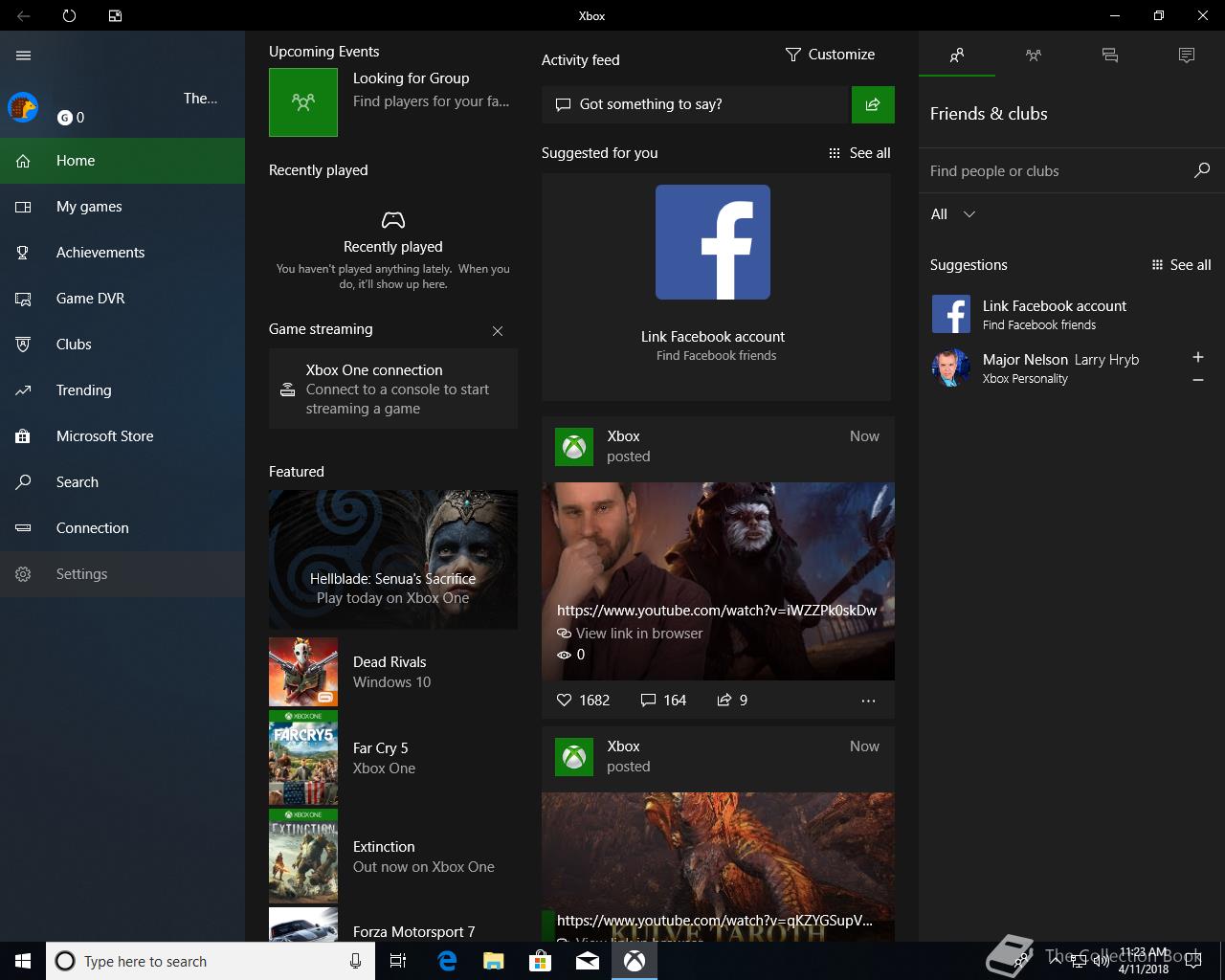This screenshot has height=980, width=1225.
Task: Go back with the back arrow
Action: coord(24,15)
